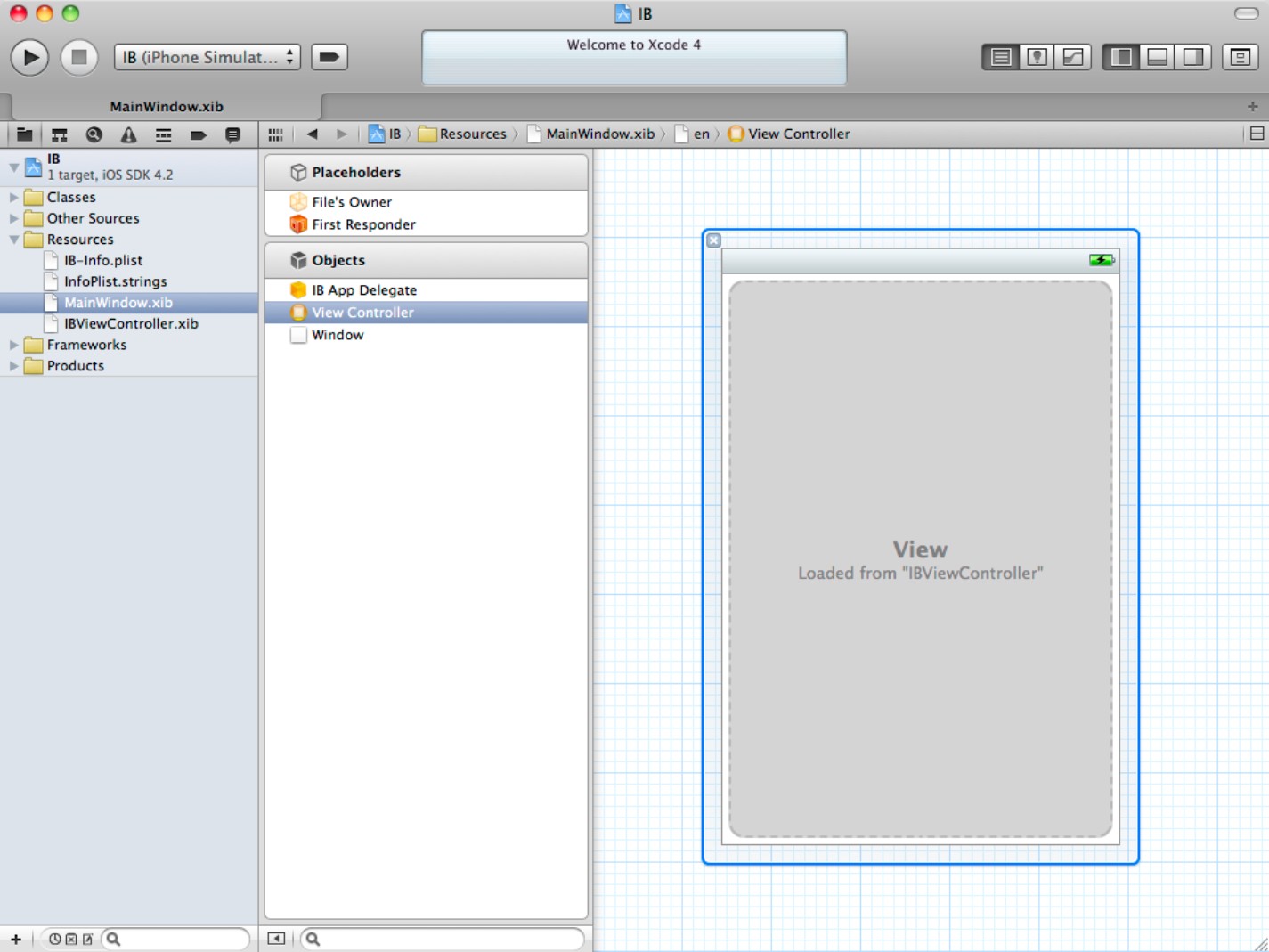Show the Debug navigator icon
1269x952 pixels.
pyautogui.click(x=163, y=134)
